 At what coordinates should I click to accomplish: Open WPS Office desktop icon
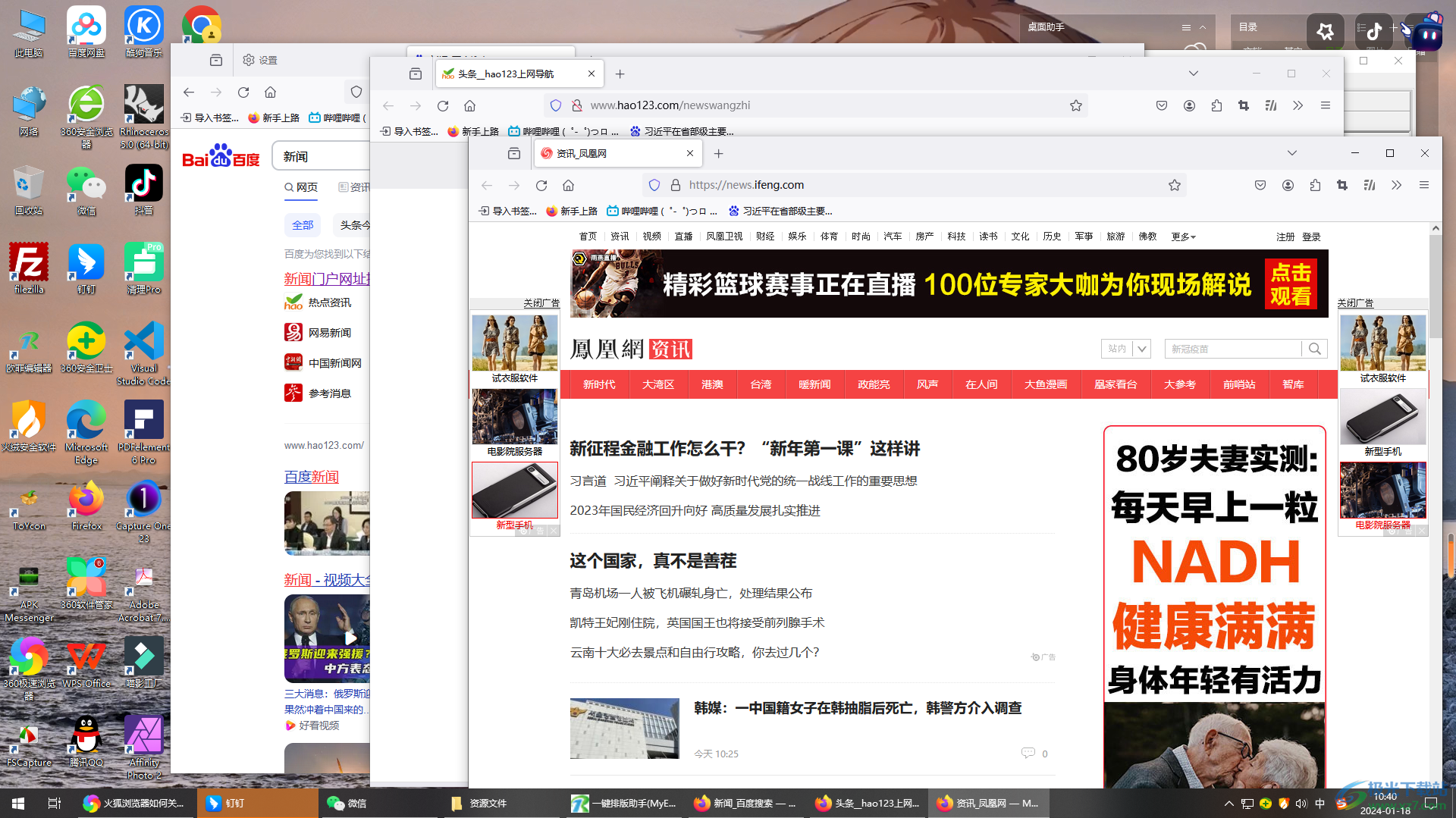pos(86,663)
